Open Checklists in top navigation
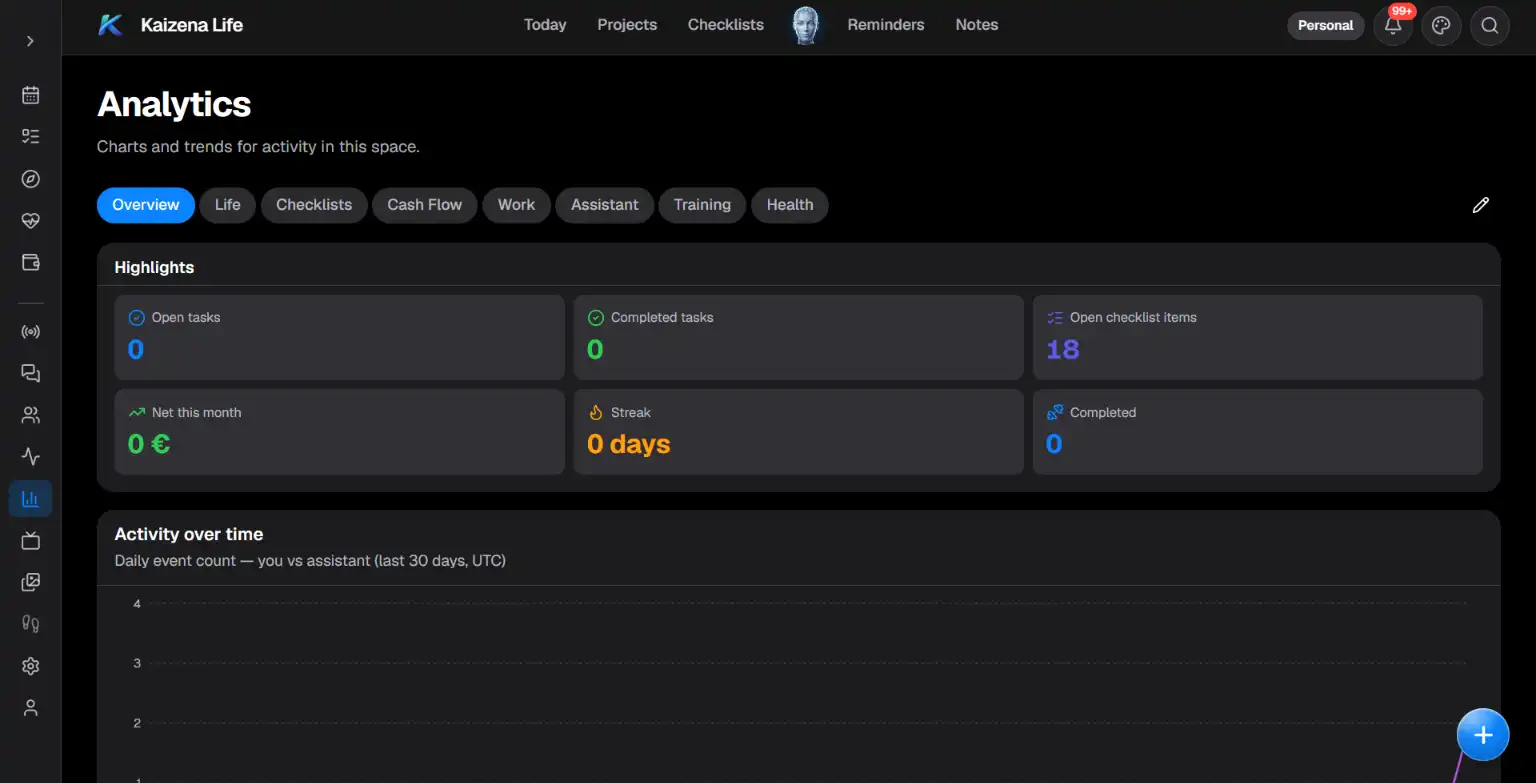The height and width of the screenshot is (783, 1536). click(x=726, y=25)
